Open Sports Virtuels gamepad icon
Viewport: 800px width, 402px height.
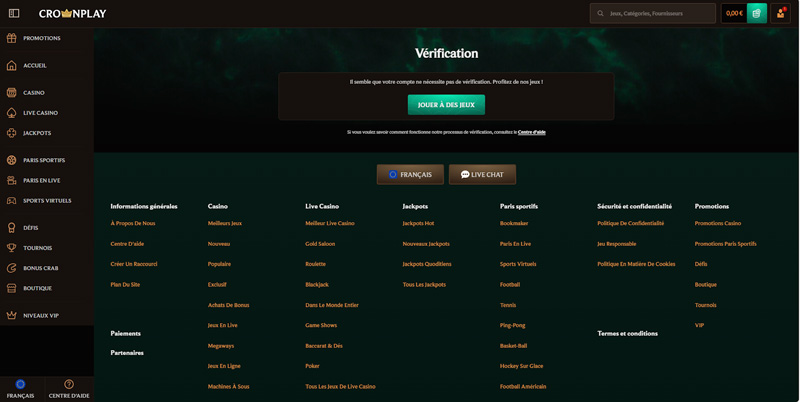[11, 200]
